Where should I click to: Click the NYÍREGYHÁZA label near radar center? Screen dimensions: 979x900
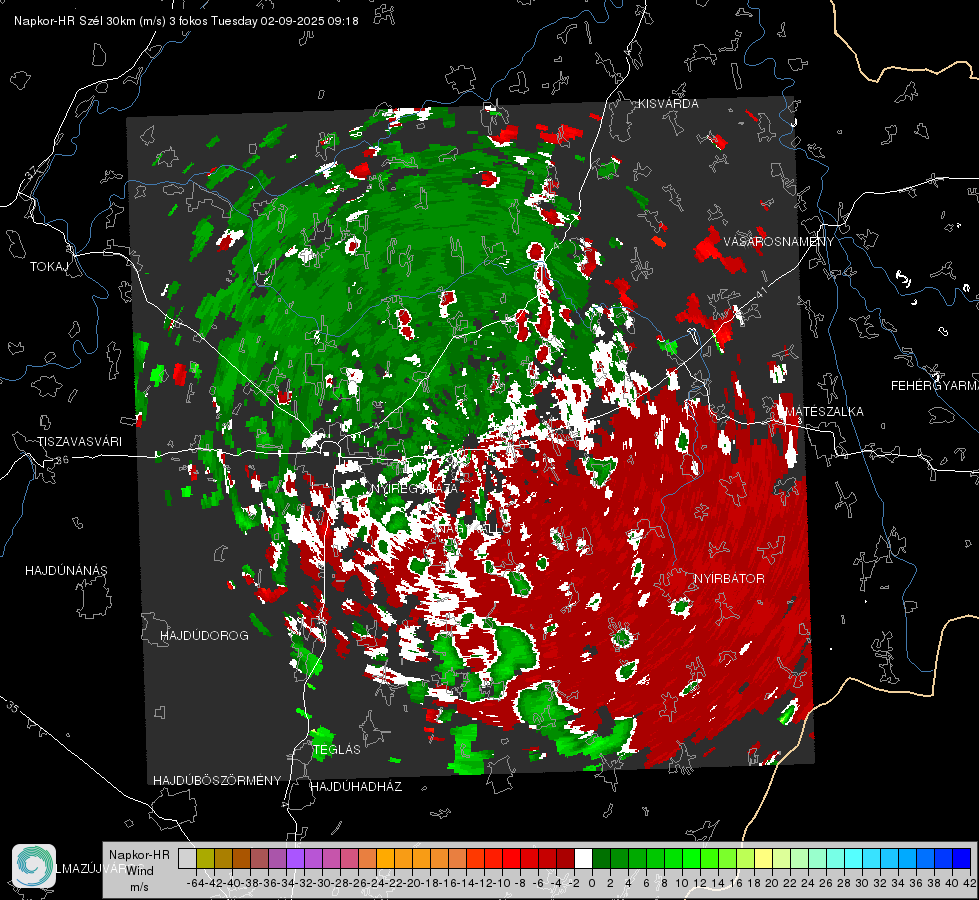click(x=415, y=488)
